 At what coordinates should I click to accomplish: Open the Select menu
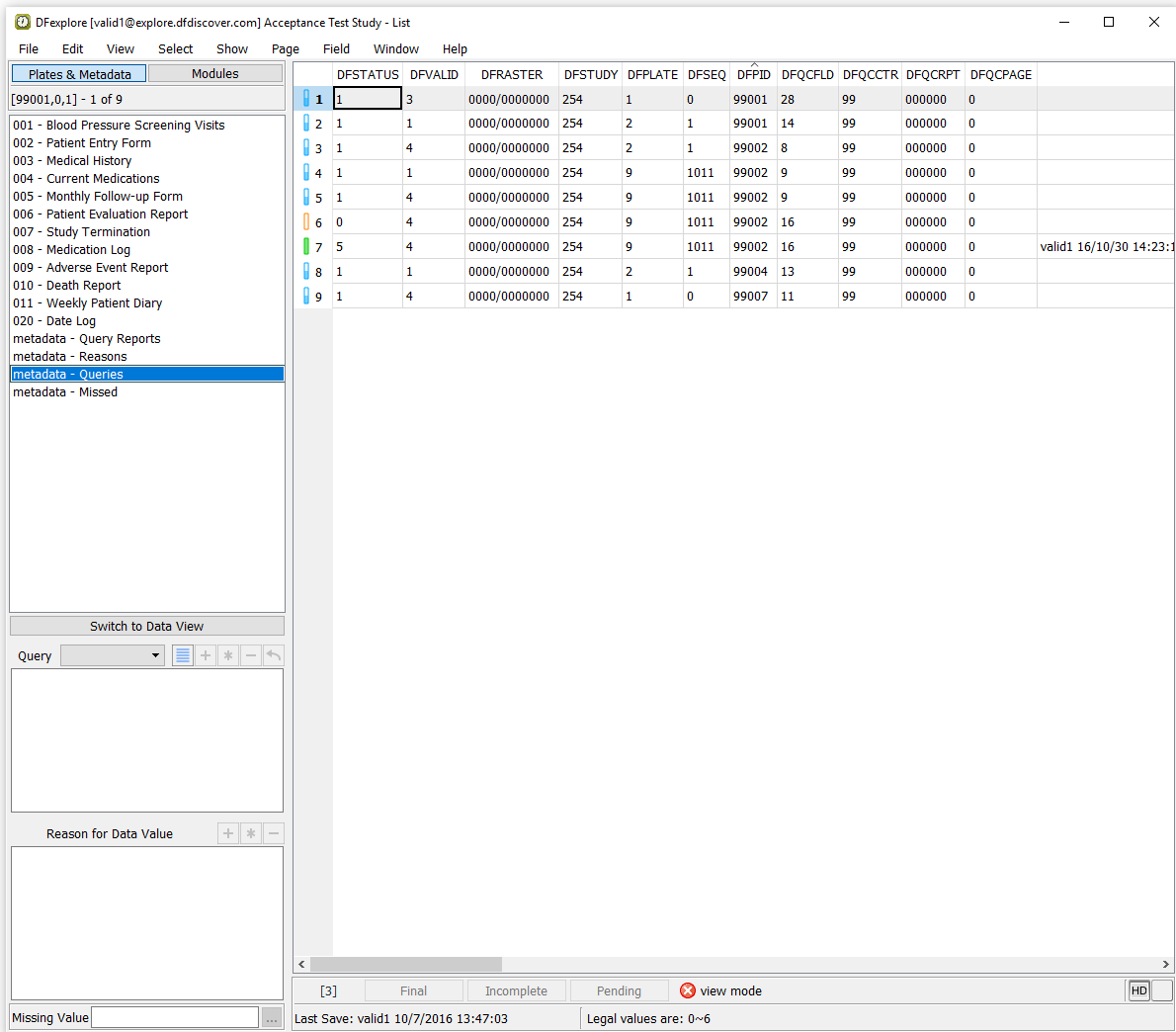pos(175,48)
